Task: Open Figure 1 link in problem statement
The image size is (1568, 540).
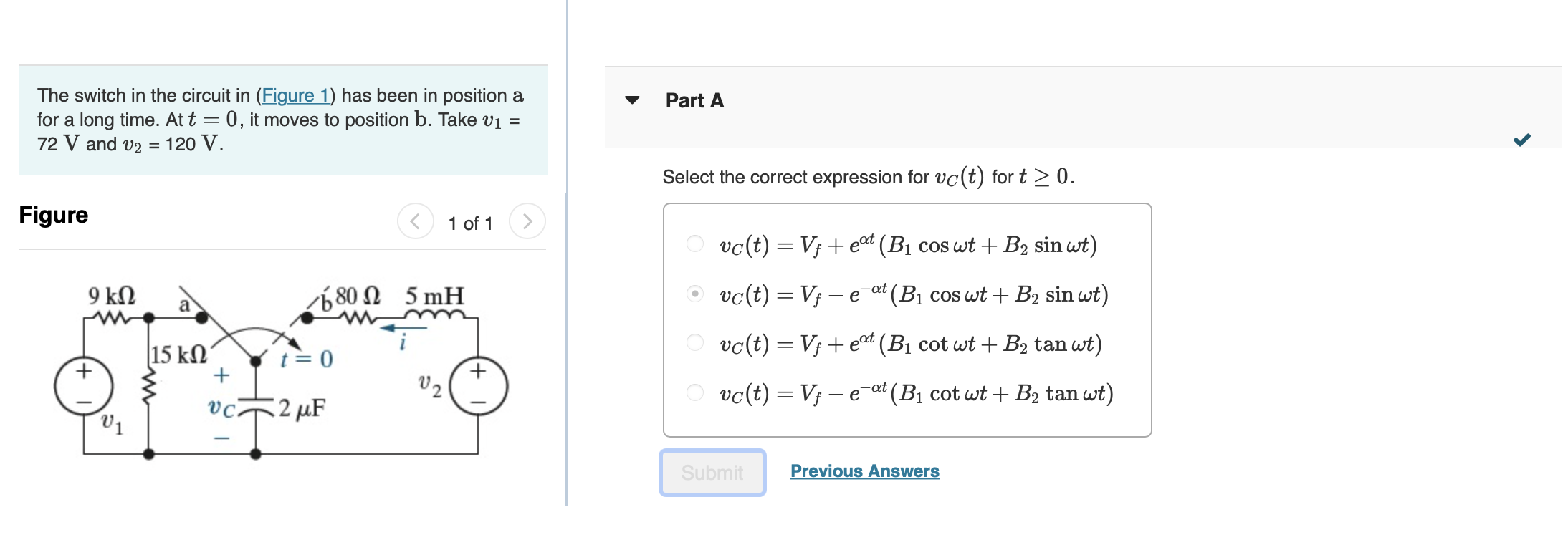Action: point(297,95)
